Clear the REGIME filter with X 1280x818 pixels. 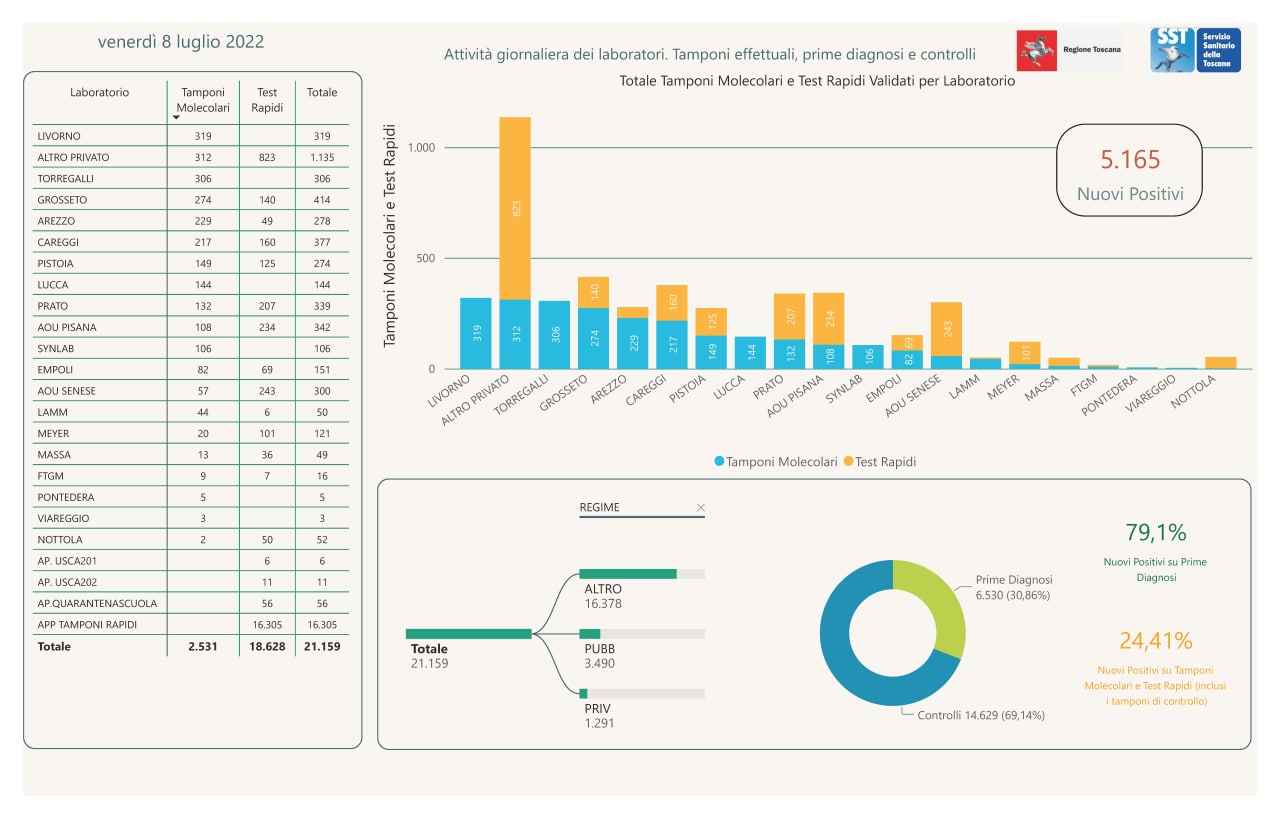tap(700, 508)
